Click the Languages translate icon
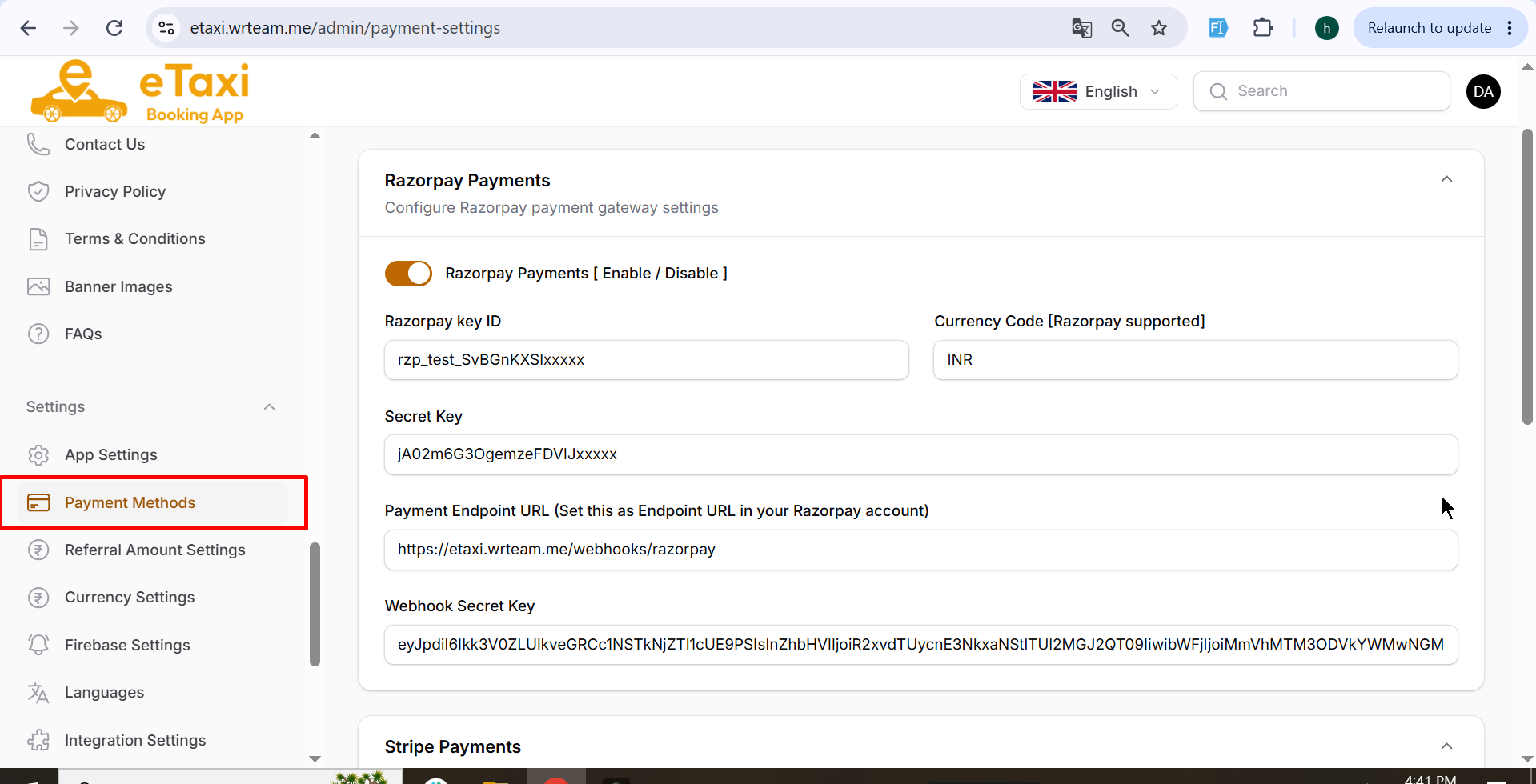 click(x=38, y=693)
